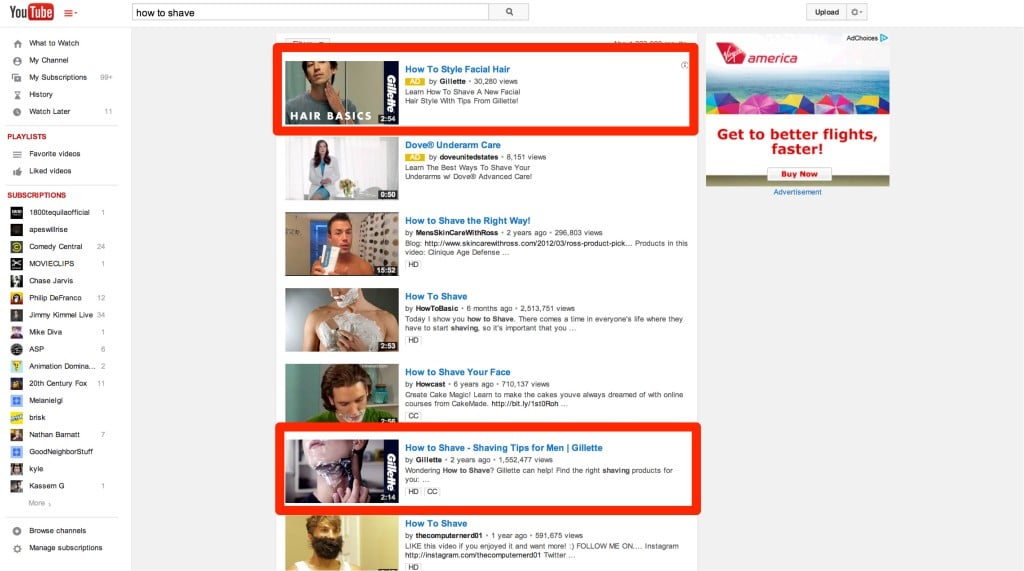Click the Melanielgl channel icon
The height and width of the screenshot is (571, 1024).
pos(17,400)
